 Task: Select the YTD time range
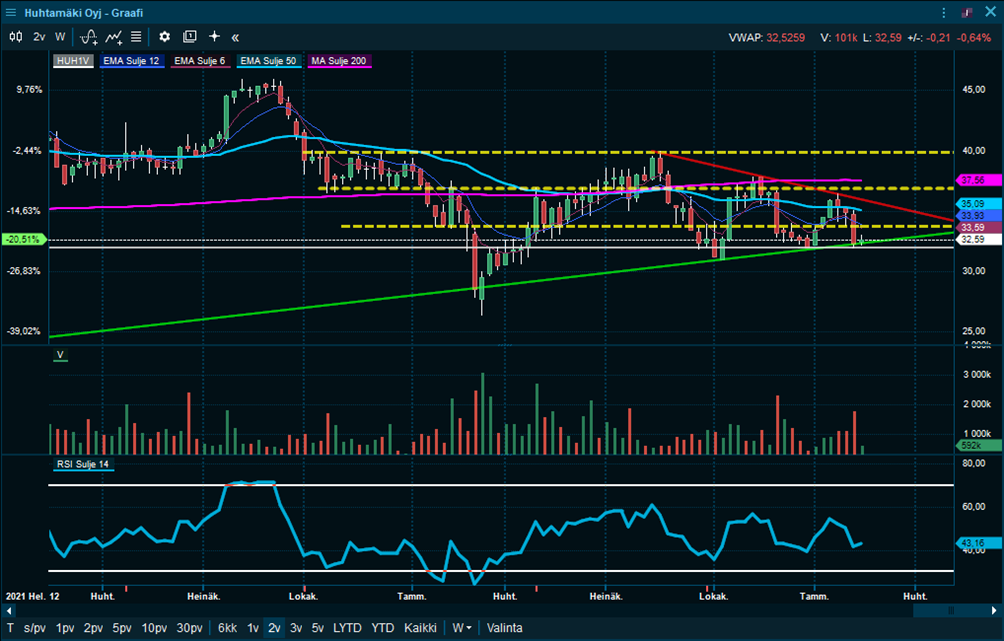382,628
